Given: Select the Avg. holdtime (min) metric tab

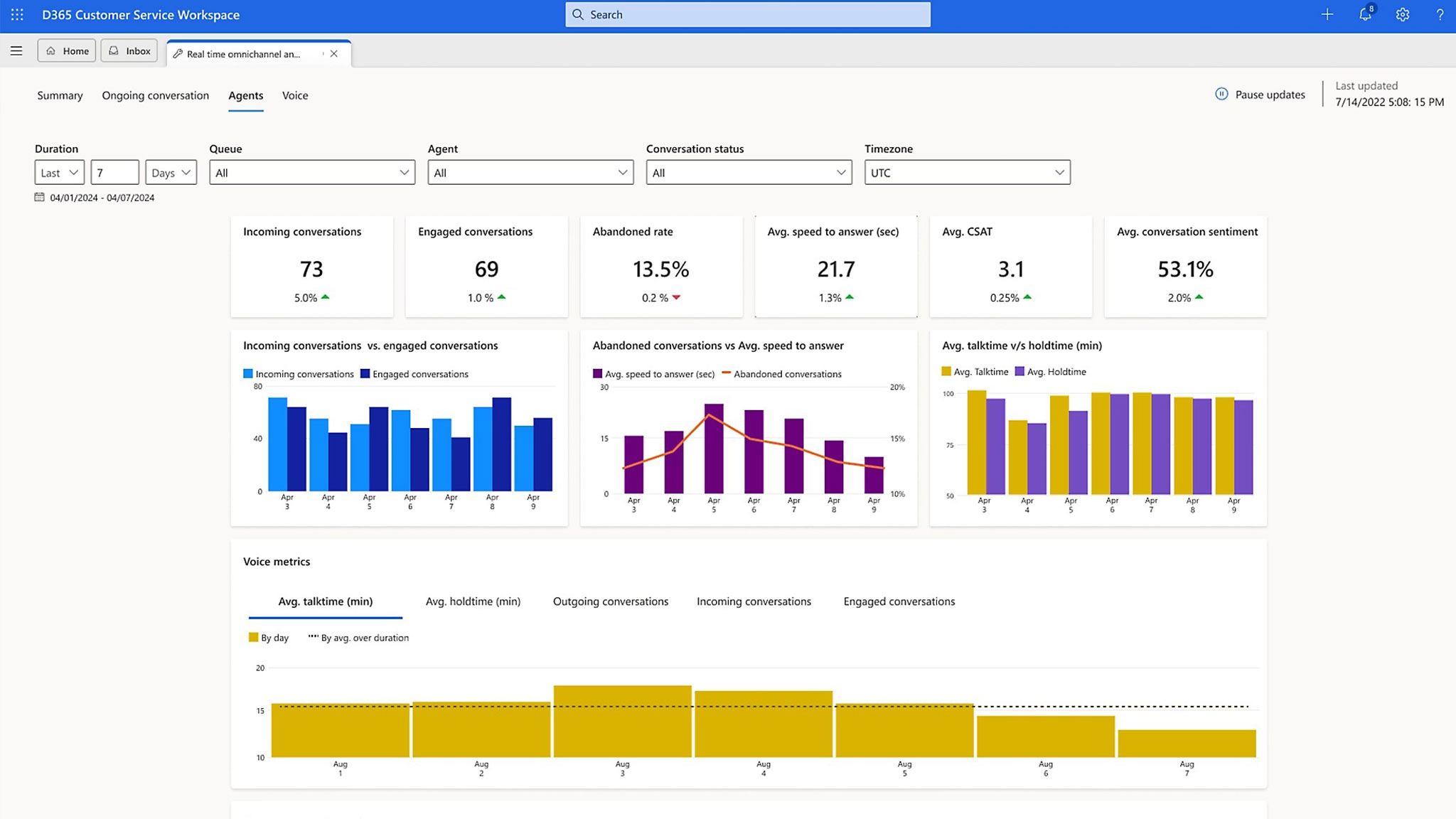Looking at the screenshot, I should point(472,601).
